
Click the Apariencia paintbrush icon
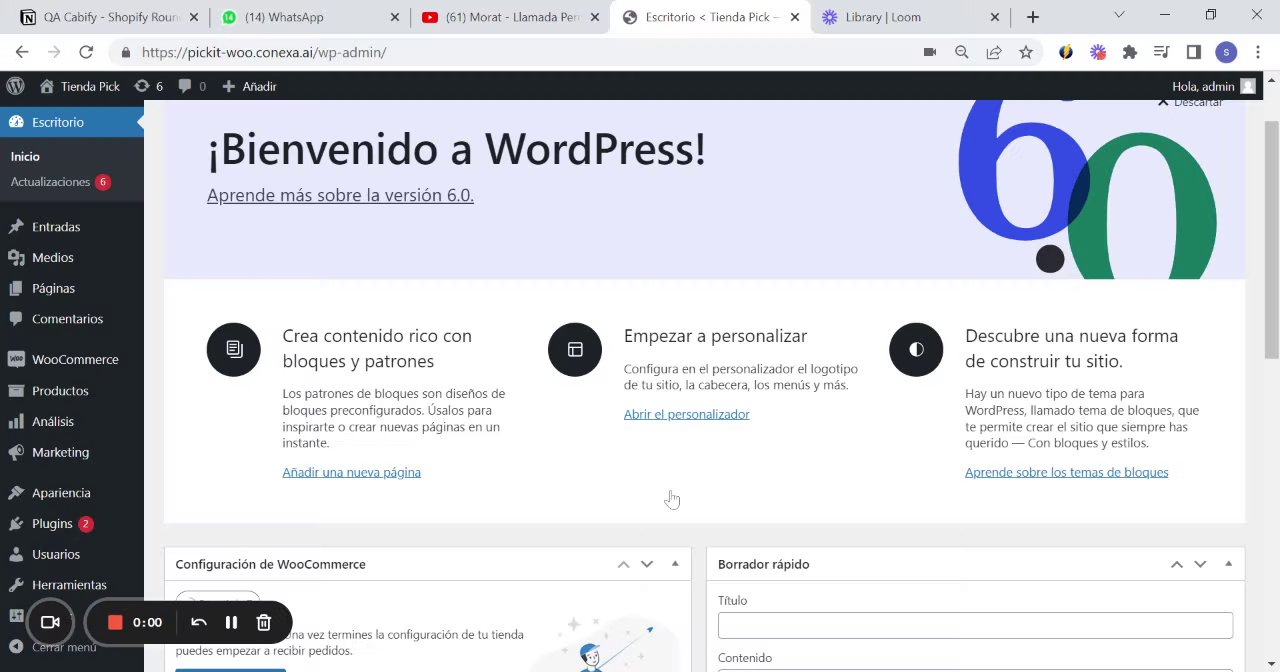pos(15,493)
